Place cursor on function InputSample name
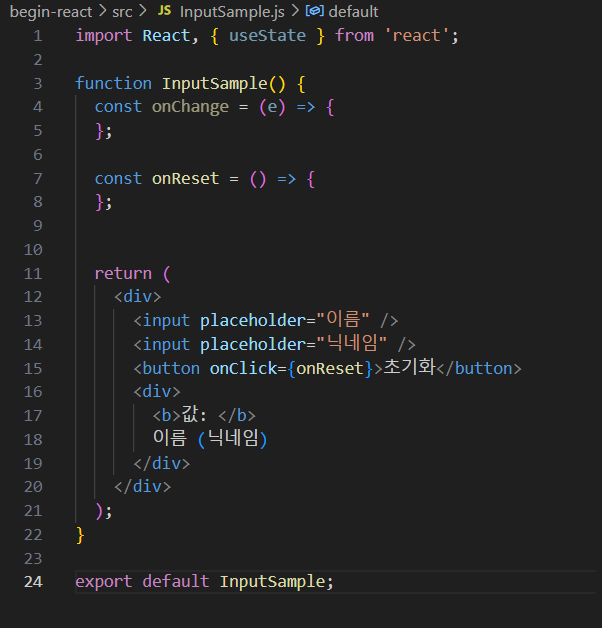This screenshot has width=602, height=628. click(214, 84)
